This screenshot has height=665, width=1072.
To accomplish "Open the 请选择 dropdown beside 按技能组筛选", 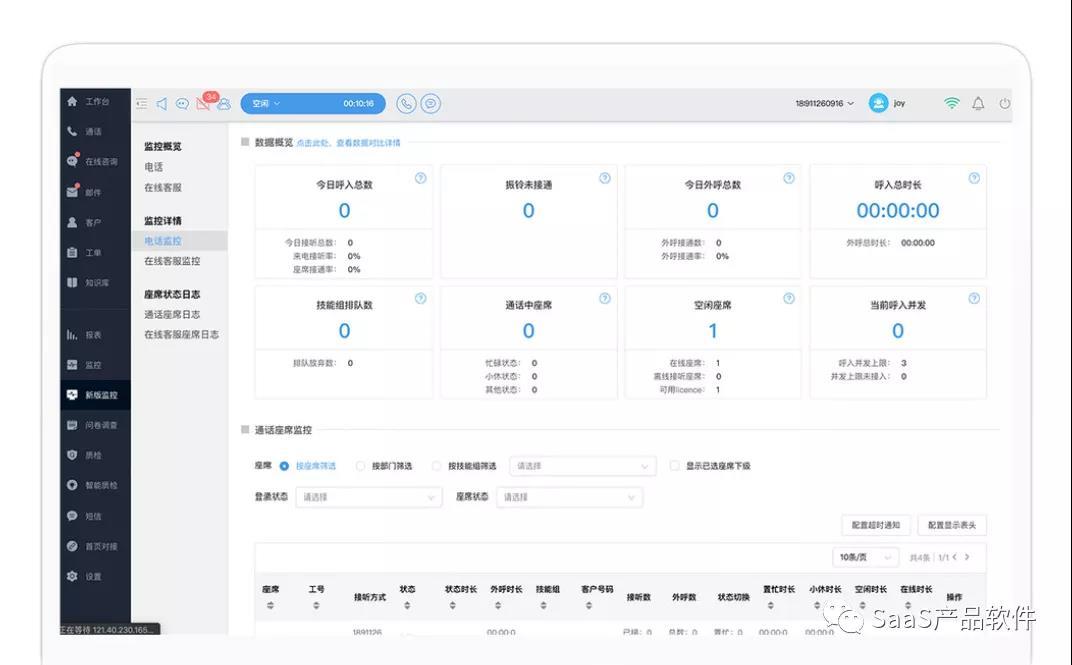I will [x=583, y=466].
